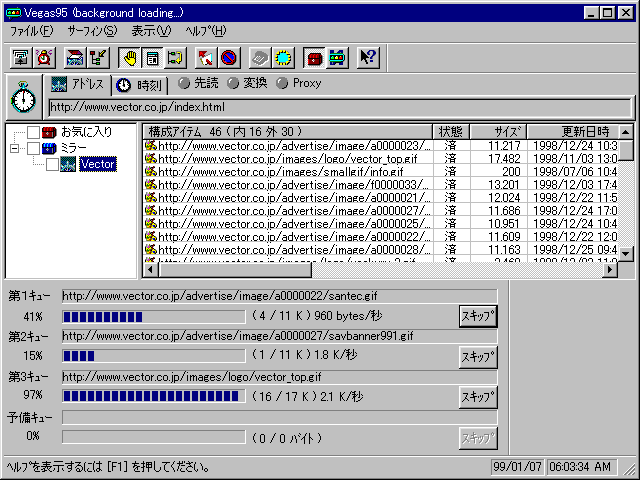The width and height of the screenshot is (640, 480).
Task: Toggle the red treasure chest toolbar icon
Action: click(x=314, y=58)
